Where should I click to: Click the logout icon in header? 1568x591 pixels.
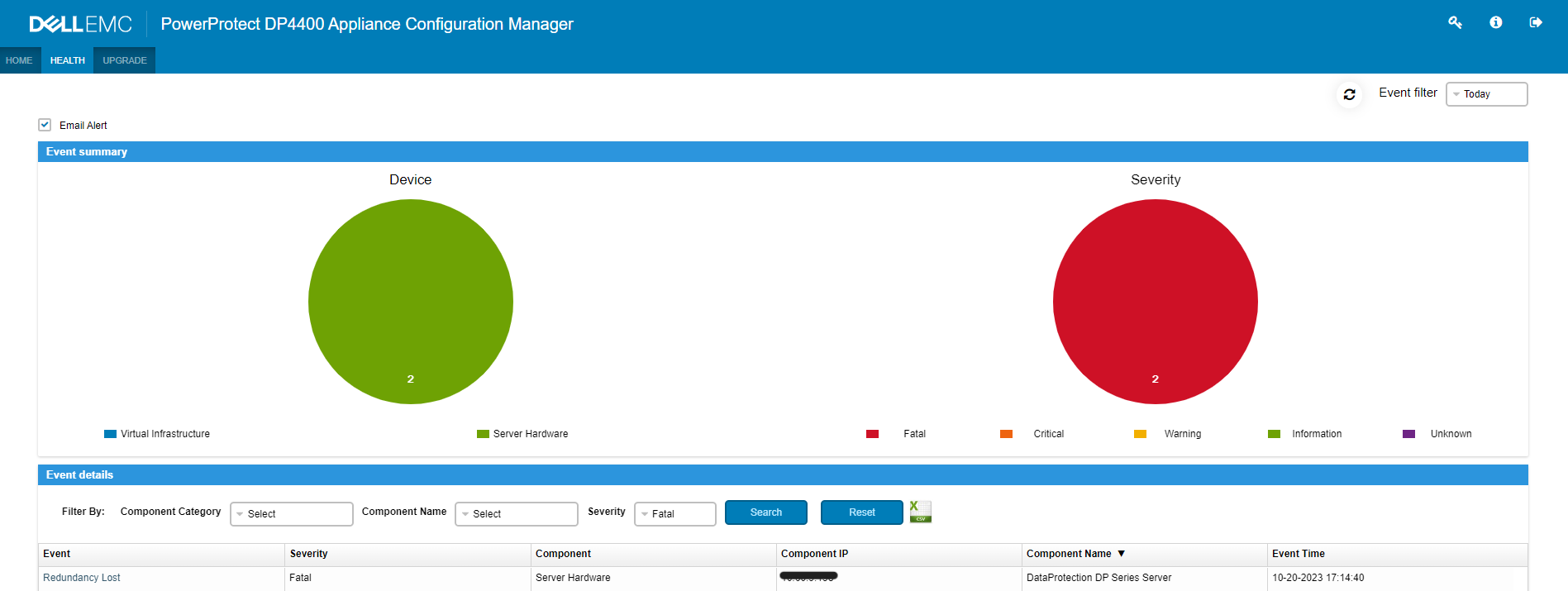click(1535, 23)
